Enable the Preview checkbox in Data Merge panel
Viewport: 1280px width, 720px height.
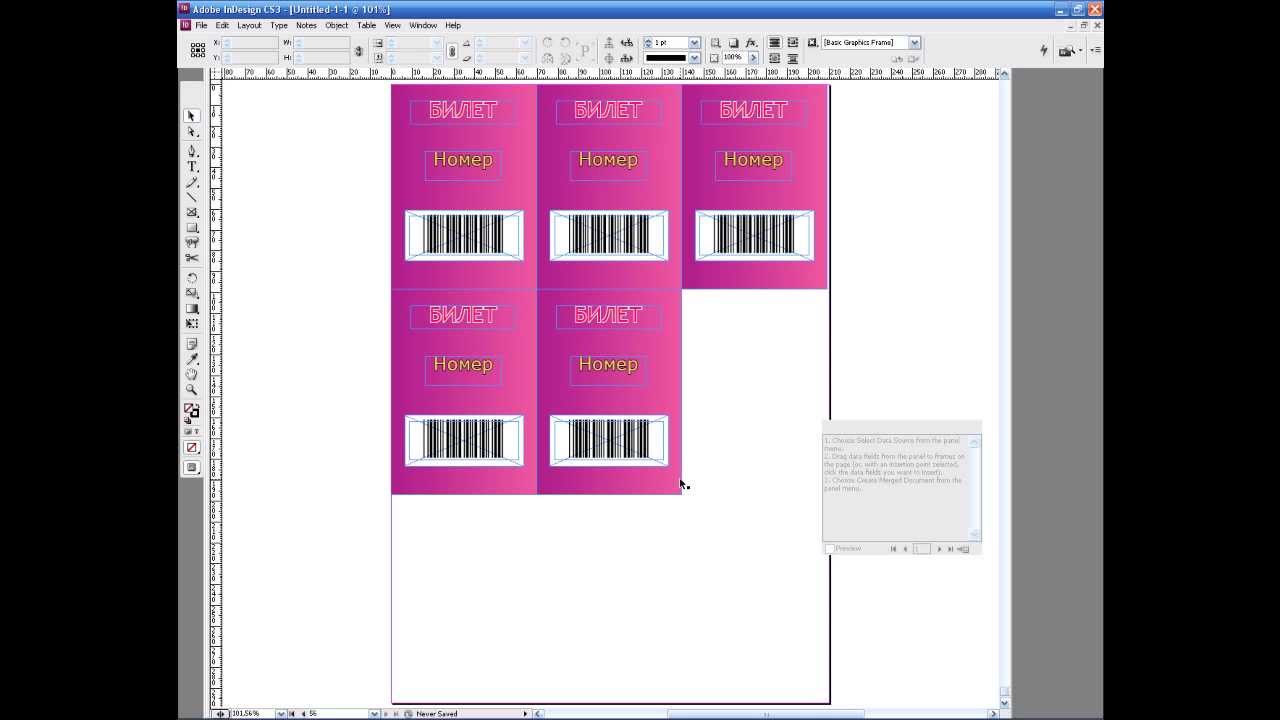pos(829,549)
